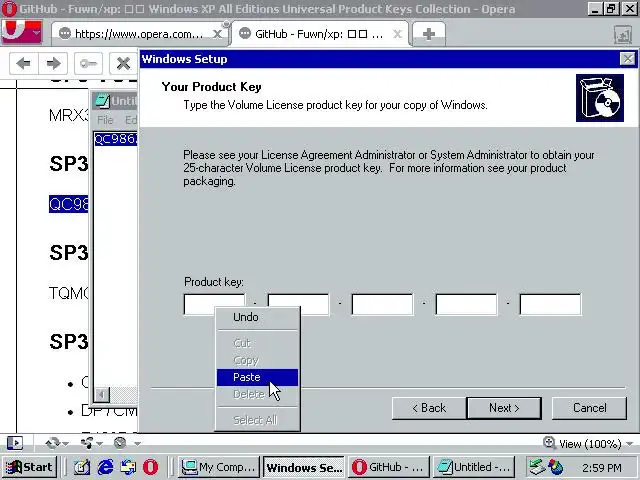Click the Notepad title bar icon
Screen dimensions: 640x480
[x=102, y=101]
